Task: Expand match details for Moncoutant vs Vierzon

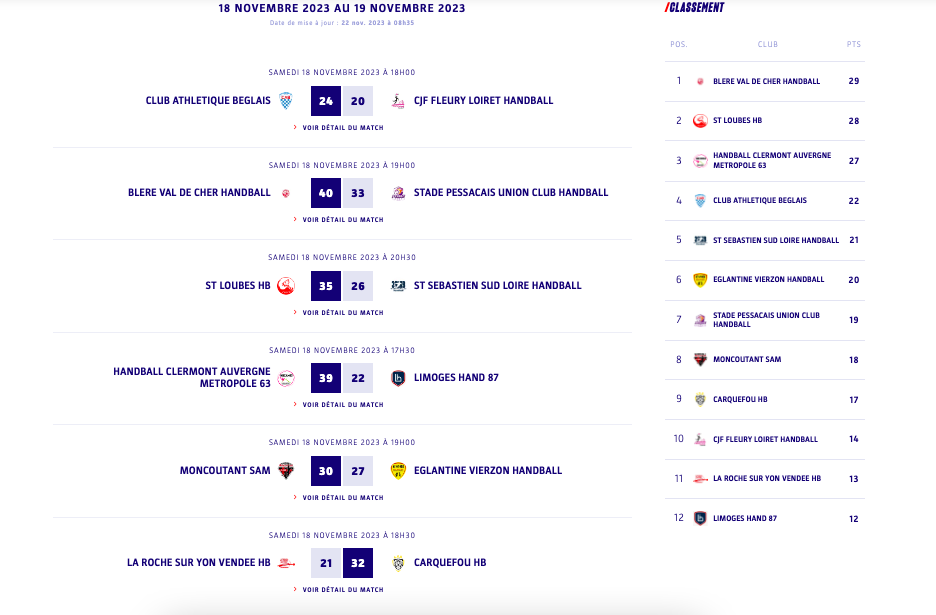Action: click(x=342, y=497)
